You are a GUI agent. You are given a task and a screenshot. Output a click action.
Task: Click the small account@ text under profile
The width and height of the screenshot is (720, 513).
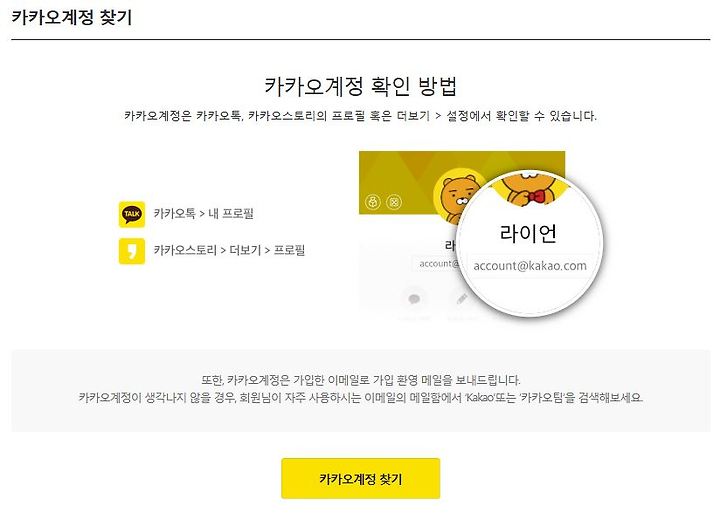439,264
